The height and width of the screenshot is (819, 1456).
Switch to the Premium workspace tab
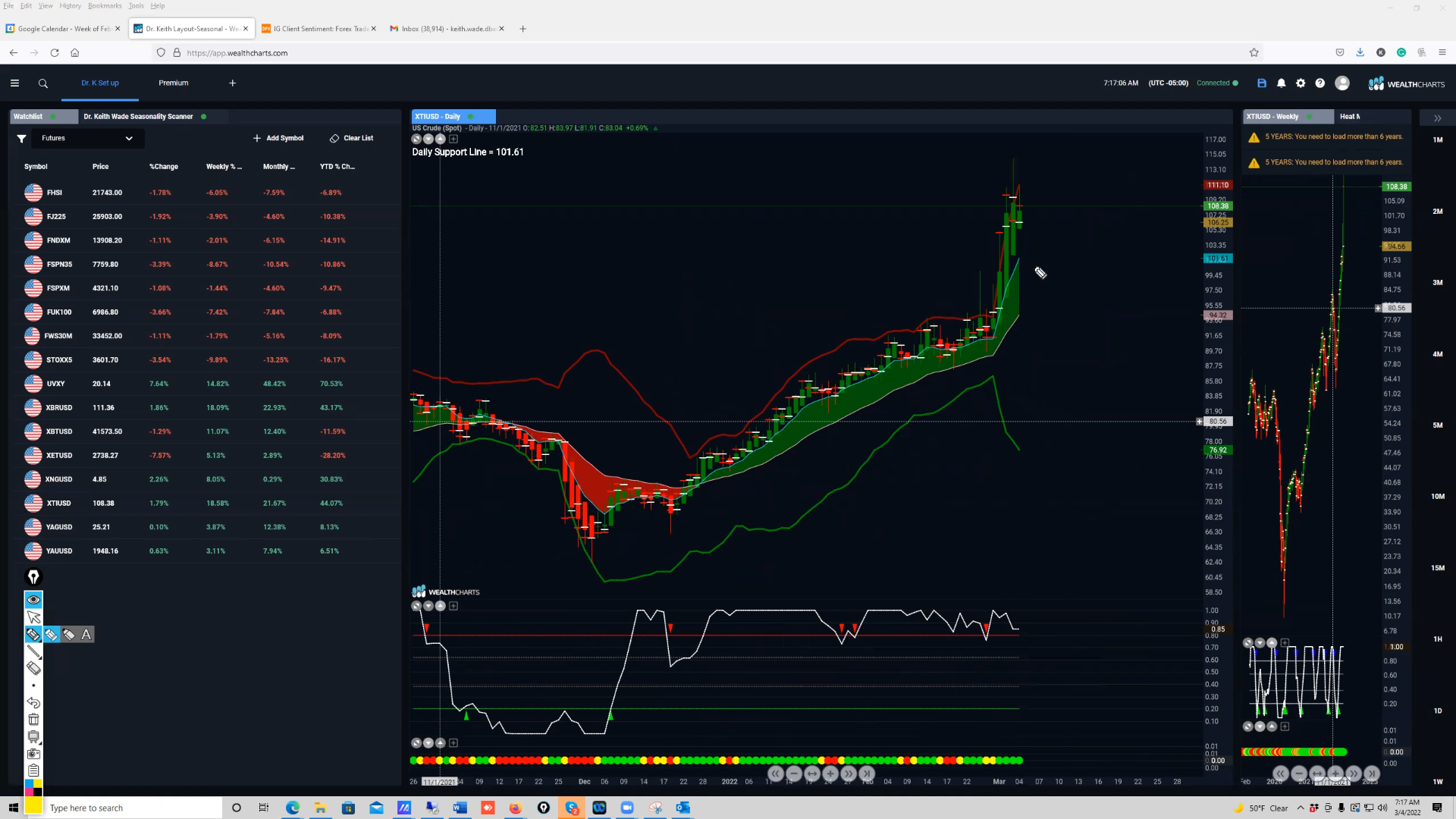174,83
